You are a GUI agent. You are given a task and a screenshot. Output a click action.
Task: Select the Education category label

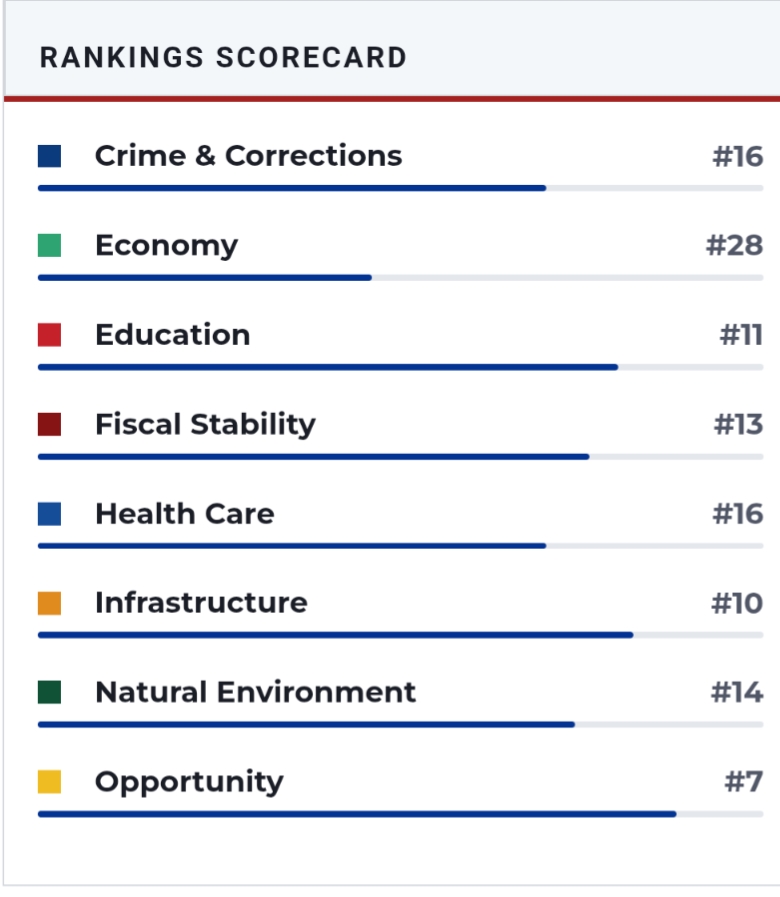pos(172,335)
